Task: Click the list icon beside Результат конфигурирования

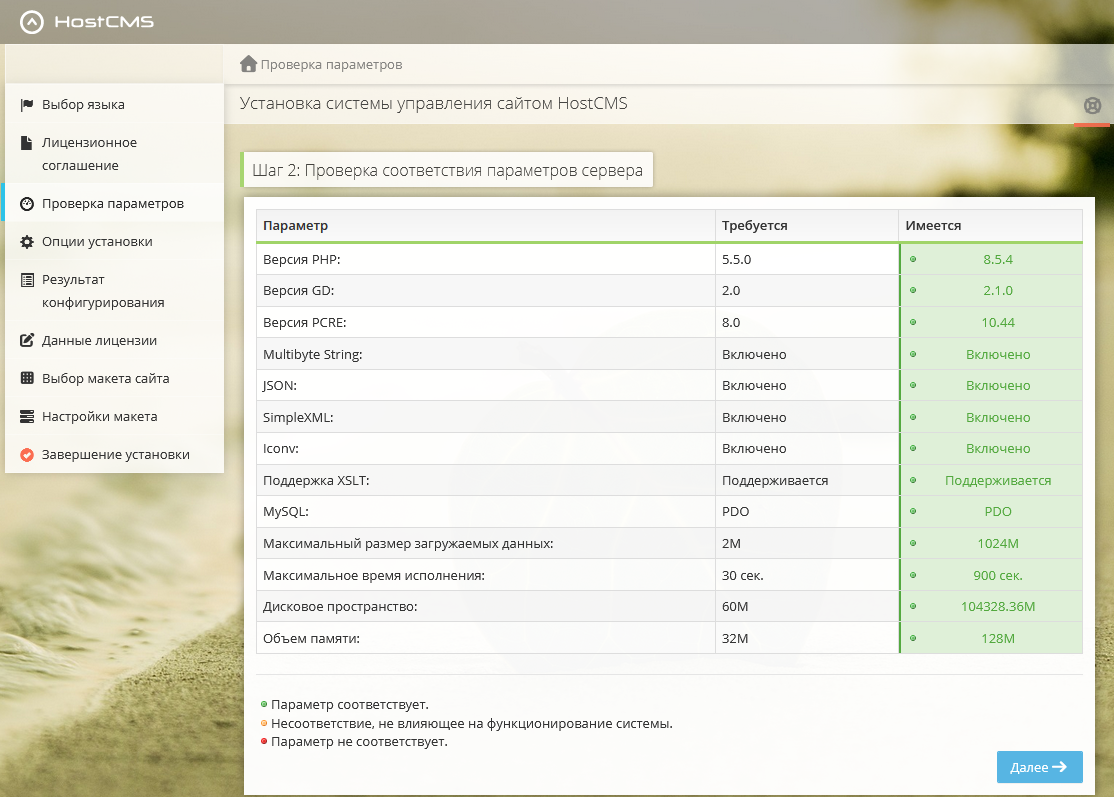Action: [x=27, y=280]
